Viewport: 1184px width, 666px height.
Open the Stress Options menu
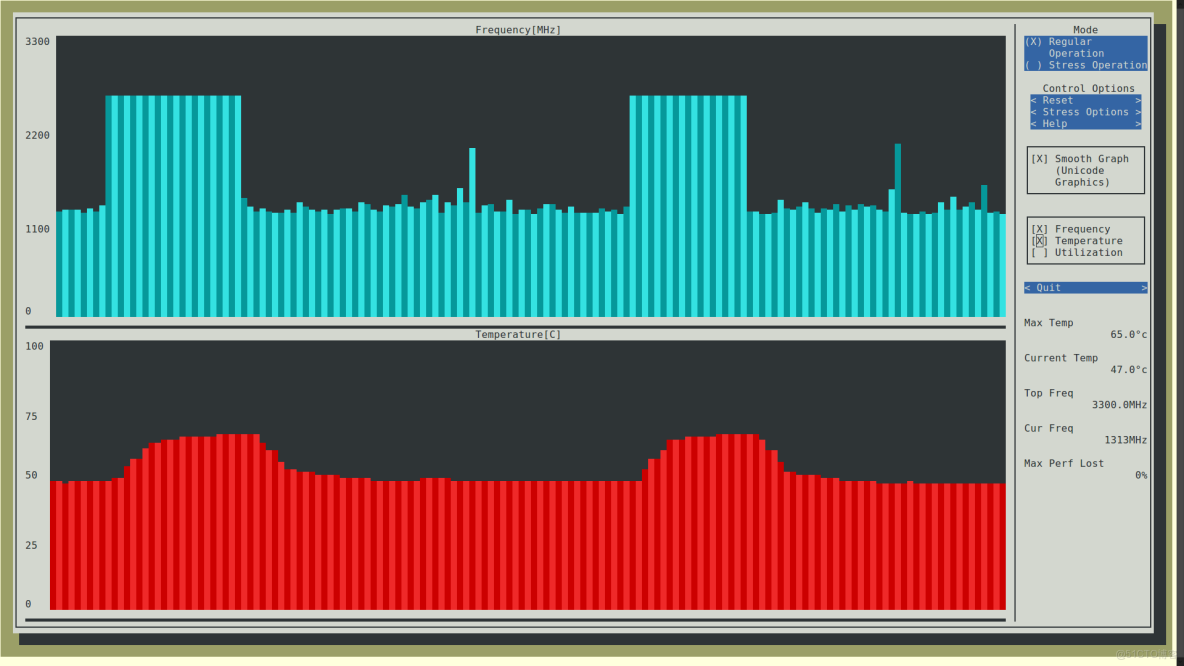pyautogui.click(x=1085, y=112)
